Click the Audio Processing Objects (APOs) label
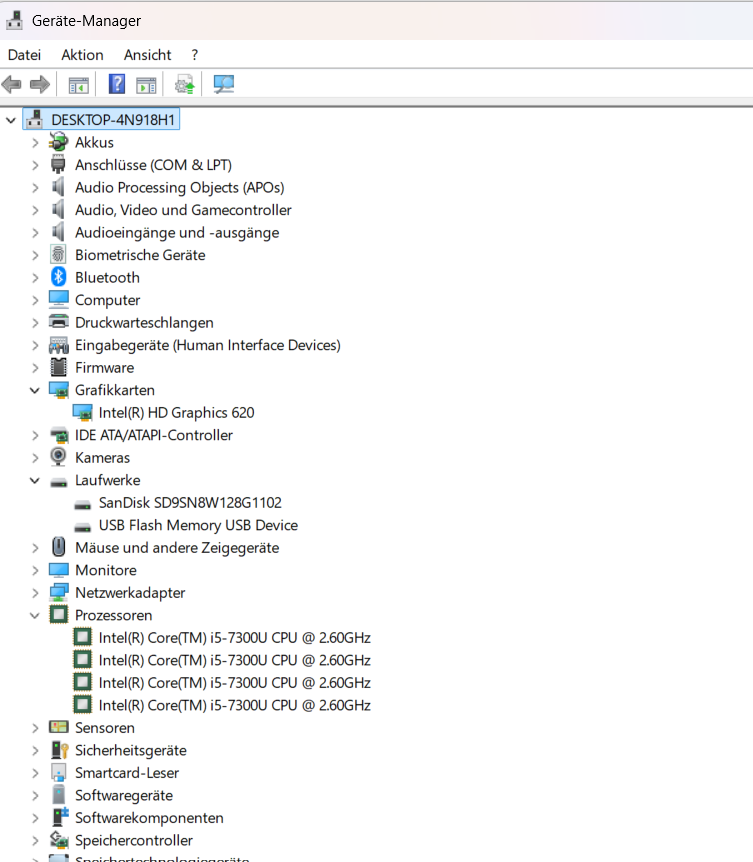The height and width of the screenshot is (862, 753). pyautogui.click(x=179, y=187)
